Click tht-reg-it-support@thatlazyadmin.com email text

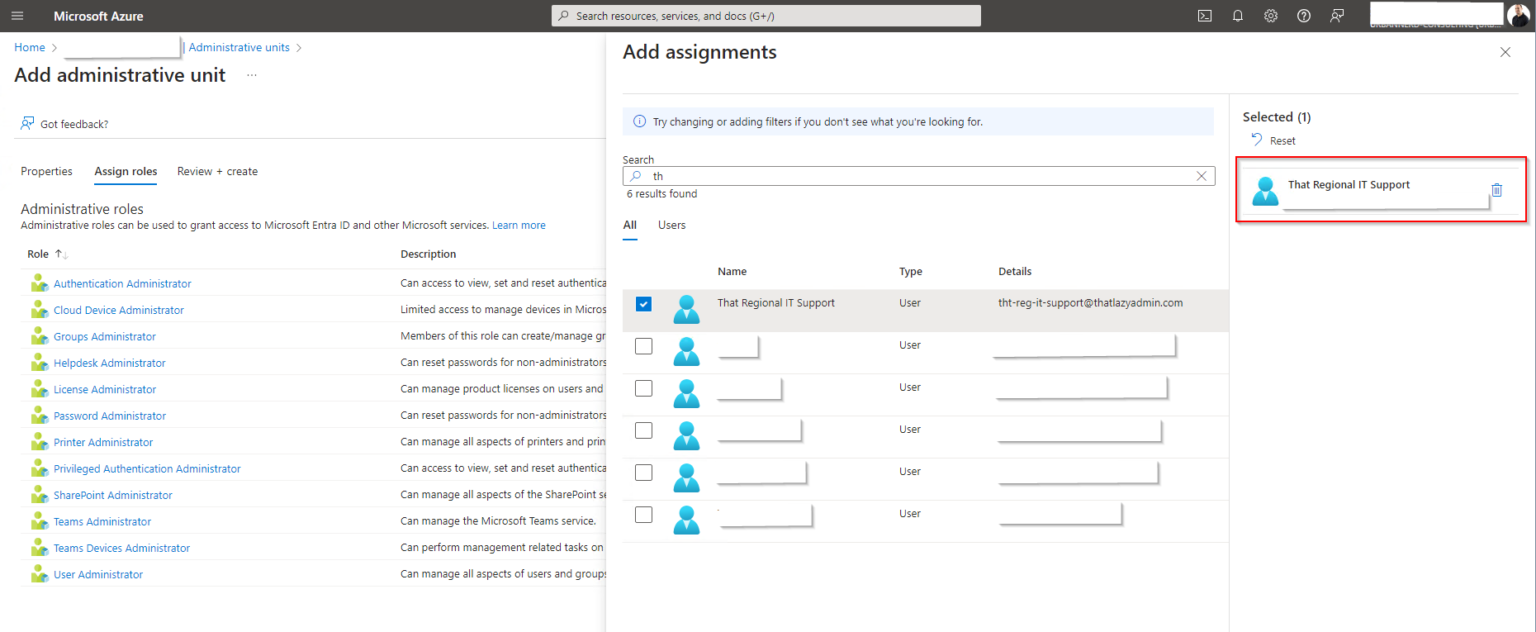1091,302
